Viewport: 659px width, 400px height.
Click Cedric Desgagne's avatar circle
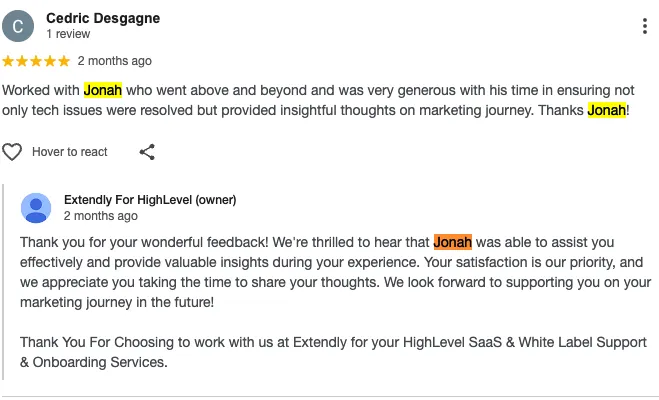(x=18, y=26)
